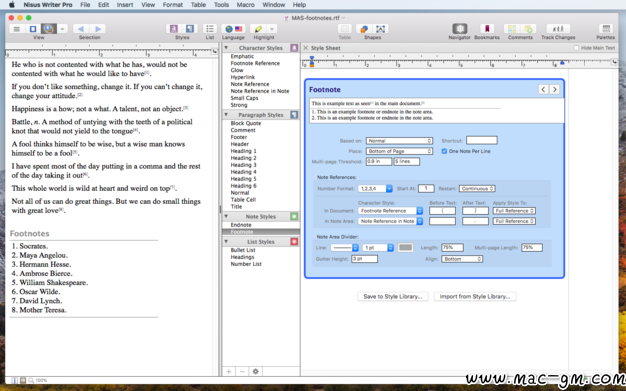Click the new List Style icon
This screenshot has height=391, width=626.
(294, 242)
